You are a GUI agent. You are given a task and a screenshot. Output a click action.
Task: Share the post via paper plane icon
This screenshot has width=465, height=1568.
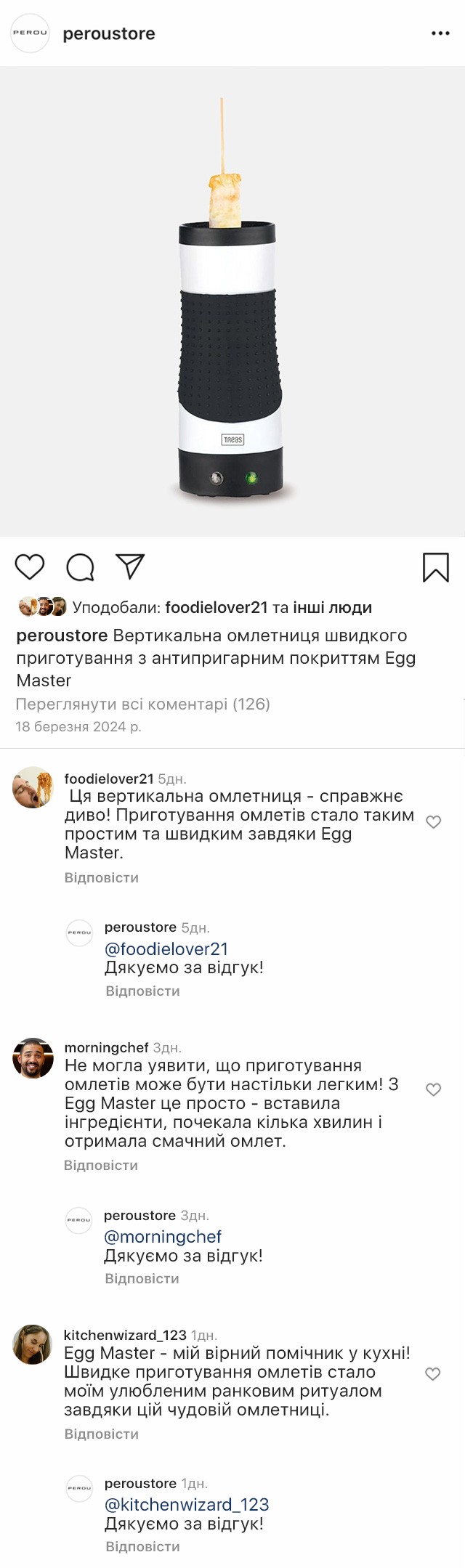click(x=131, y=567)
